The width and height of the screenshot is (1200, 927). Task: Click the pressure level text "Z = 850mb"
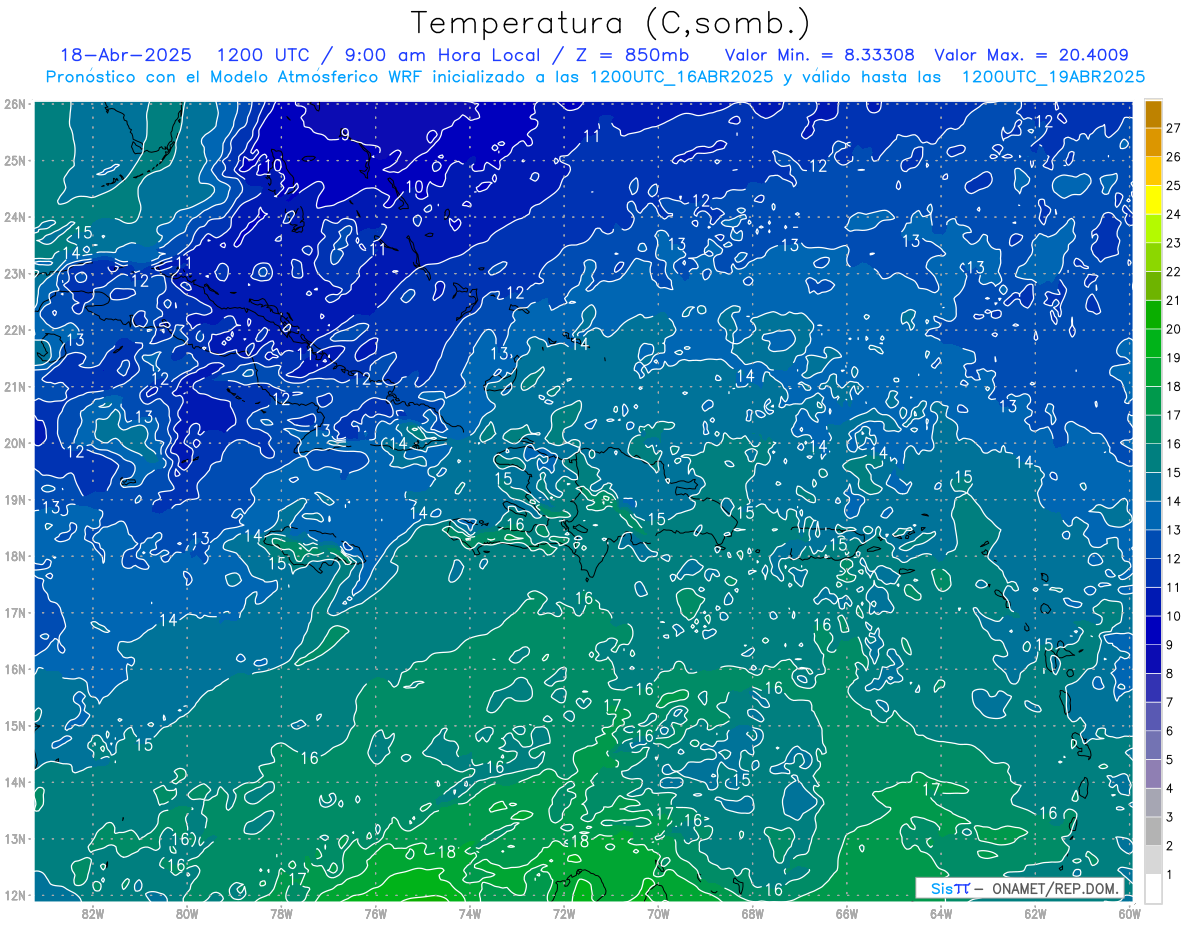[630, 55]
